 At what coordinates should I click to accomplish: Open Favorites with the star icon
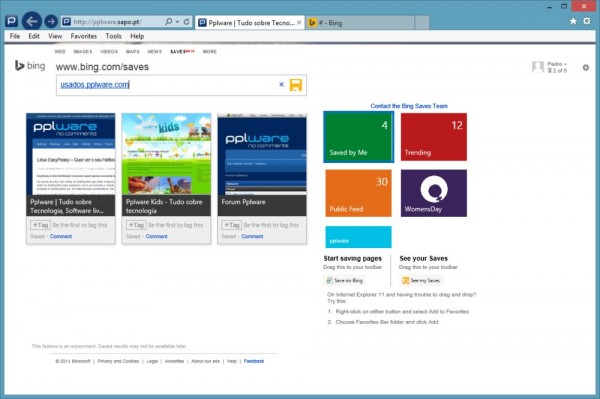tap(573, 21)
